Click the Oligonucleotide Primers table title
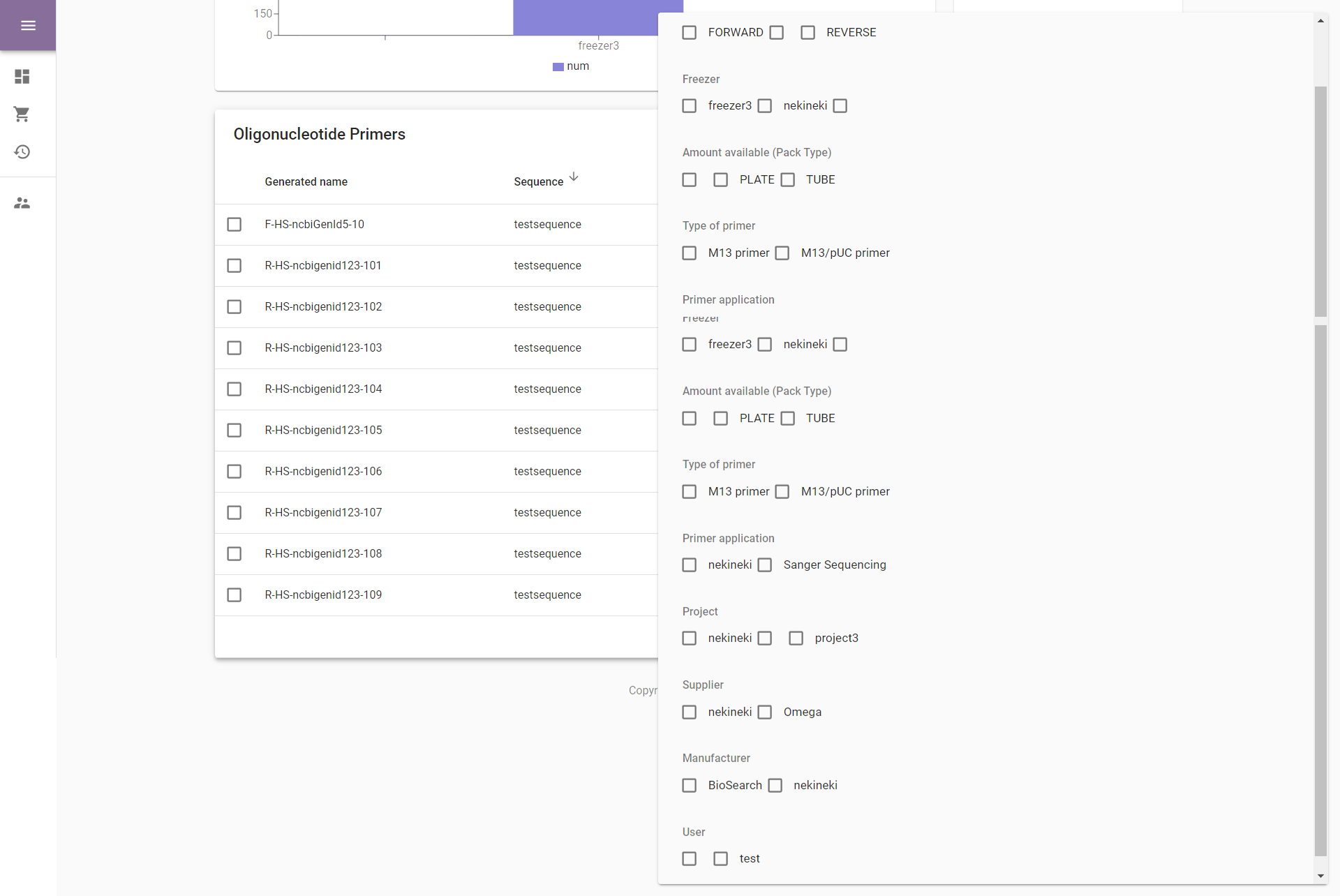The height and width of the screenshot is (896, 1340). click(x=319, y=134)
